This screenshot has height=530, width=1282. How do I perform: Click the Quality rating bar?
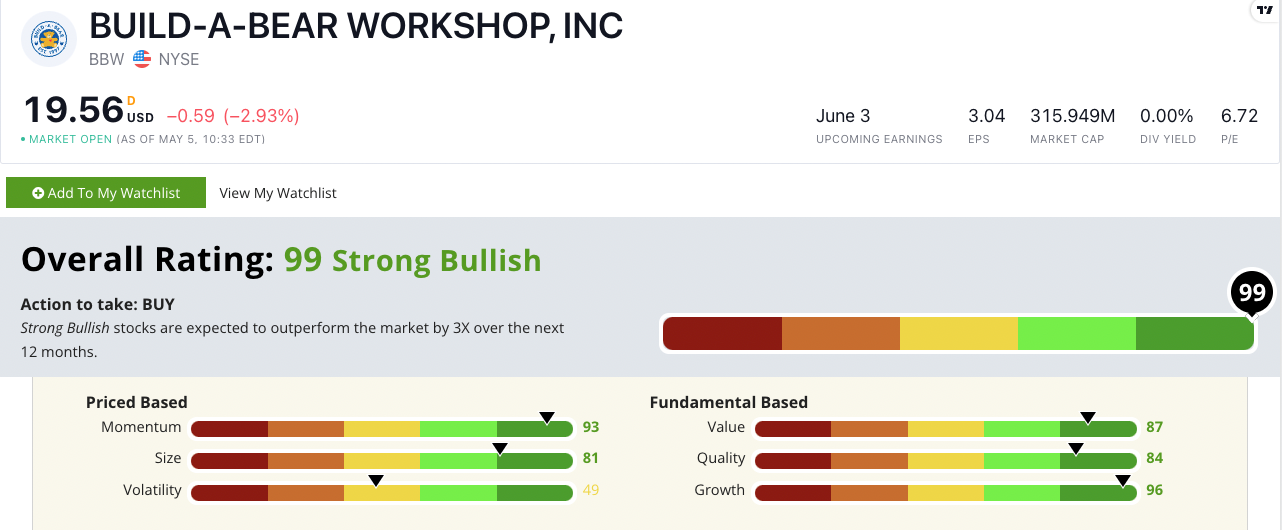click(x=945, y=460)
